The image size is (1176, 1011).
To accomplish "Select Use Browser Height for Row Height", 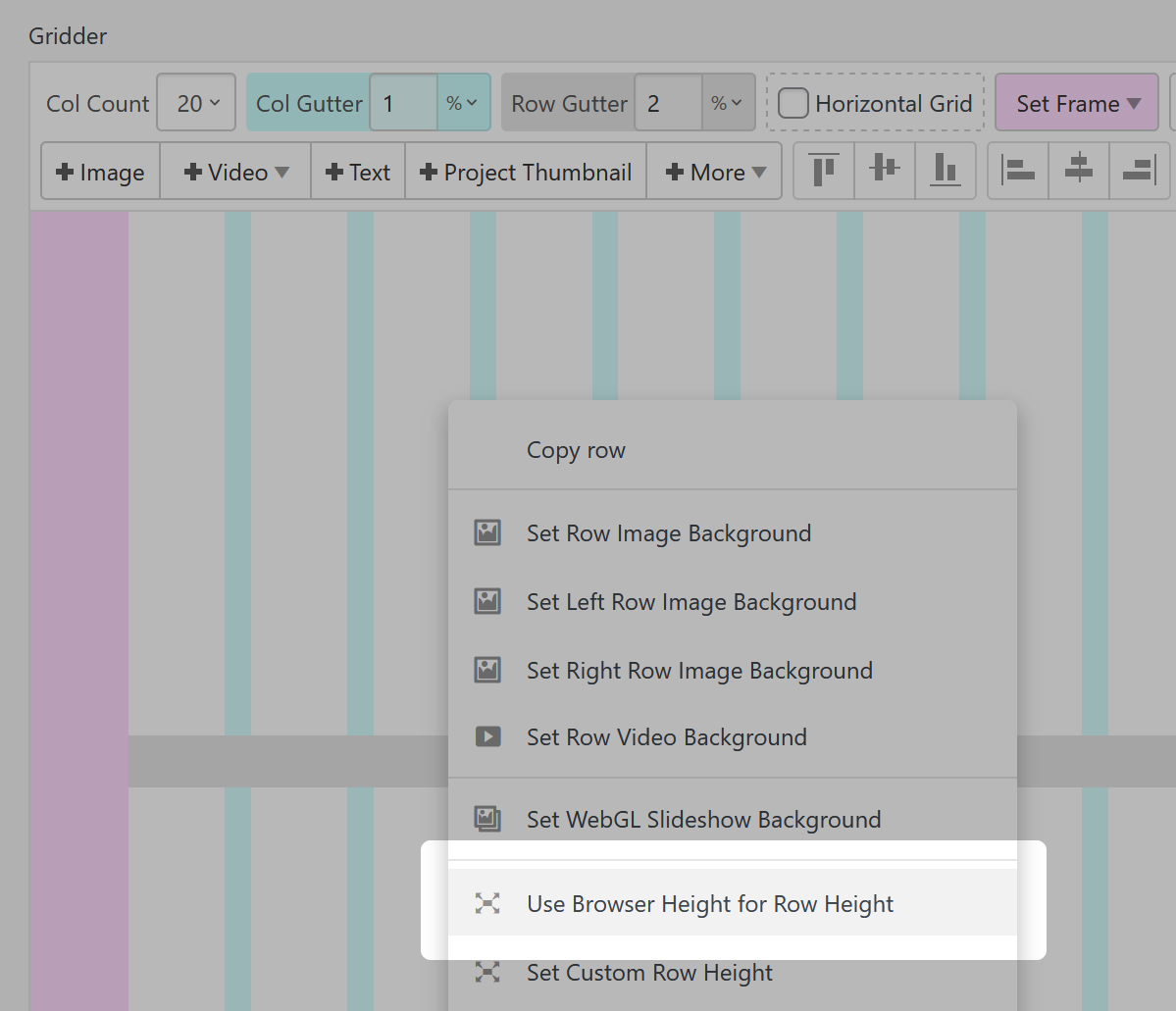I will tap(709, 903).
